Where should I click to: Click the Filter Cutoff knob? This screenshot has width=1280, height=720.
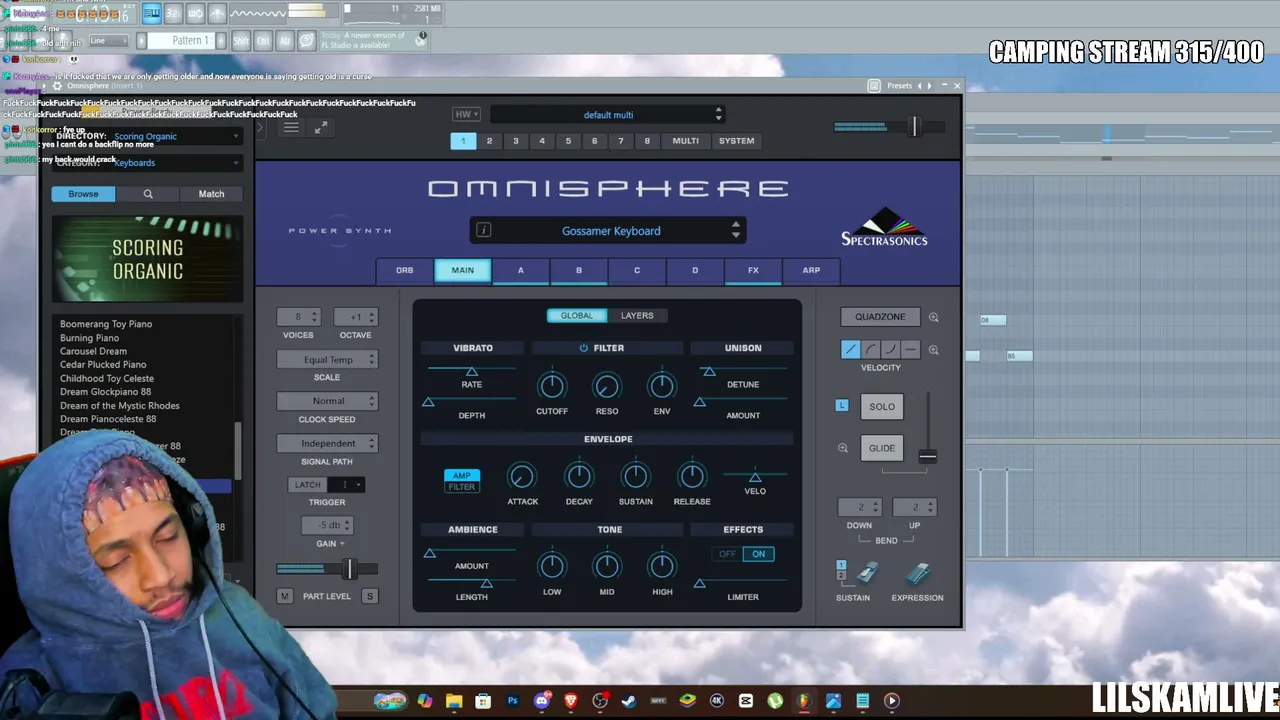[x=552, y=386]
